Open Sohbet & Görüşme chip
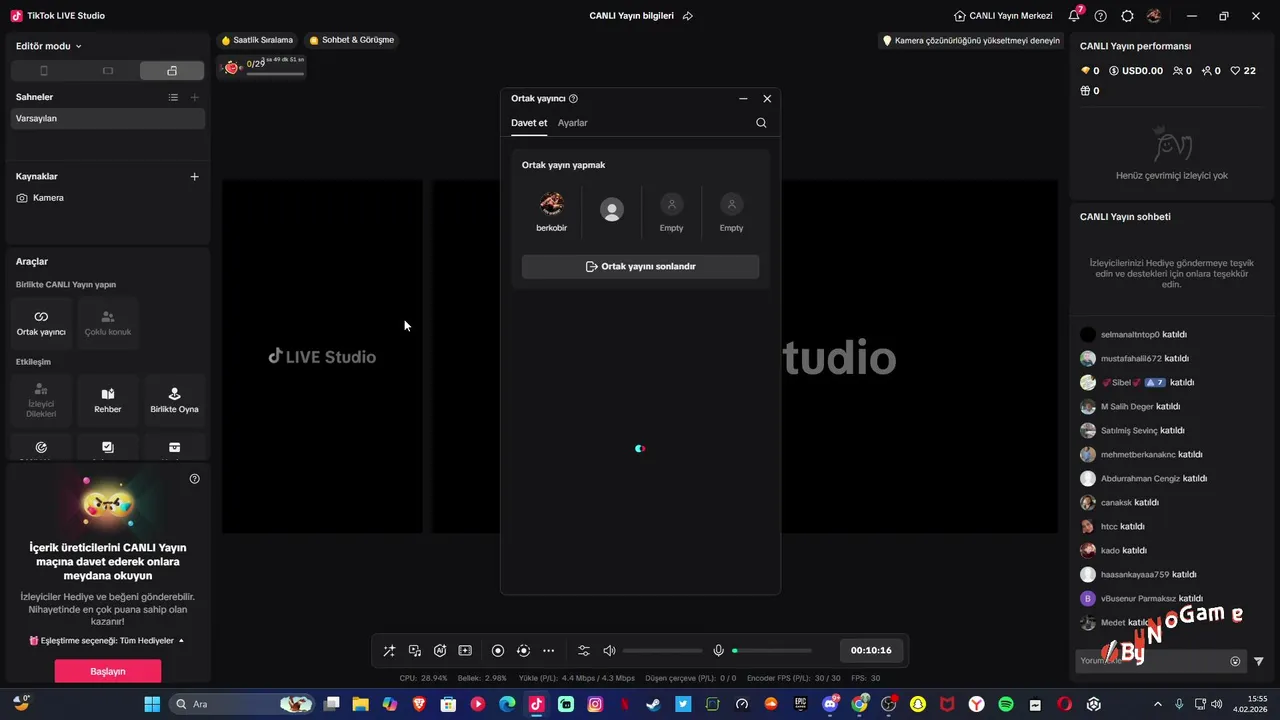 [352, 40]
